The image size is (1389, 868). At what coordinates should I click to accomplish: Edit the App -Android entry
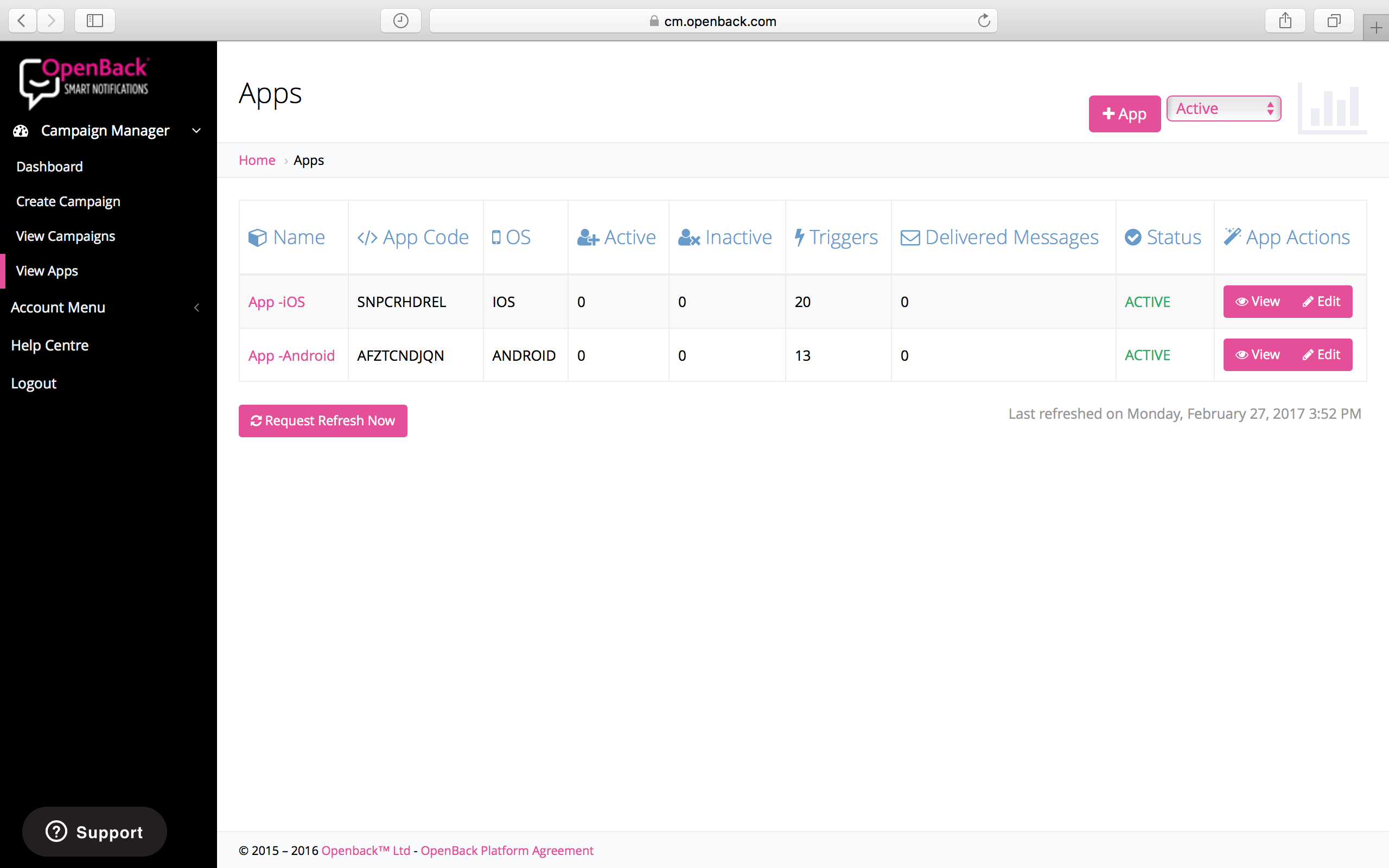coord(1321,355)
